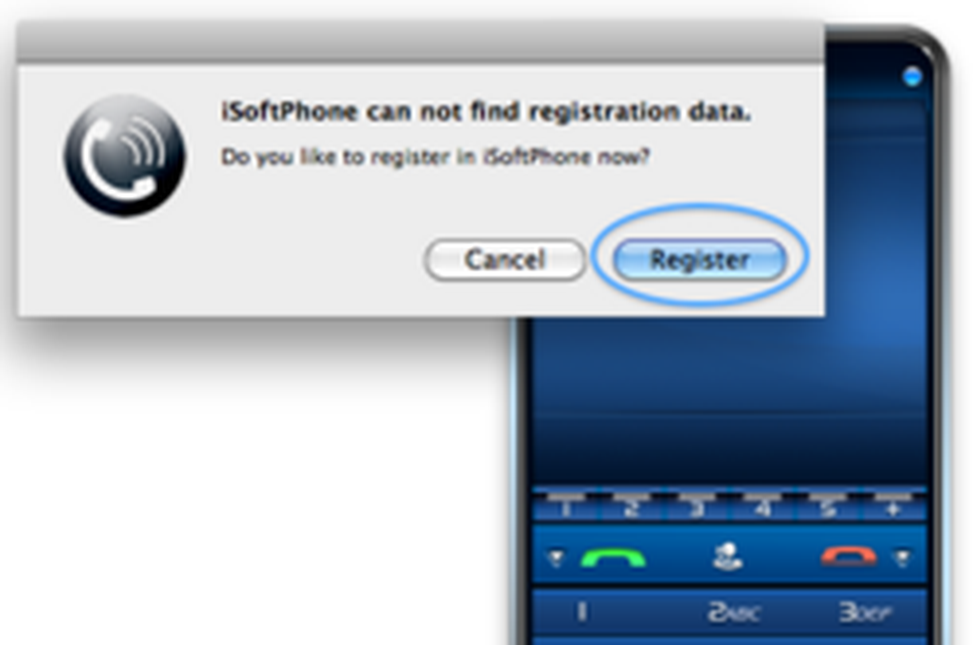Select line tab 1
This screenshot has width=977, height=645.
click(566, 508)
